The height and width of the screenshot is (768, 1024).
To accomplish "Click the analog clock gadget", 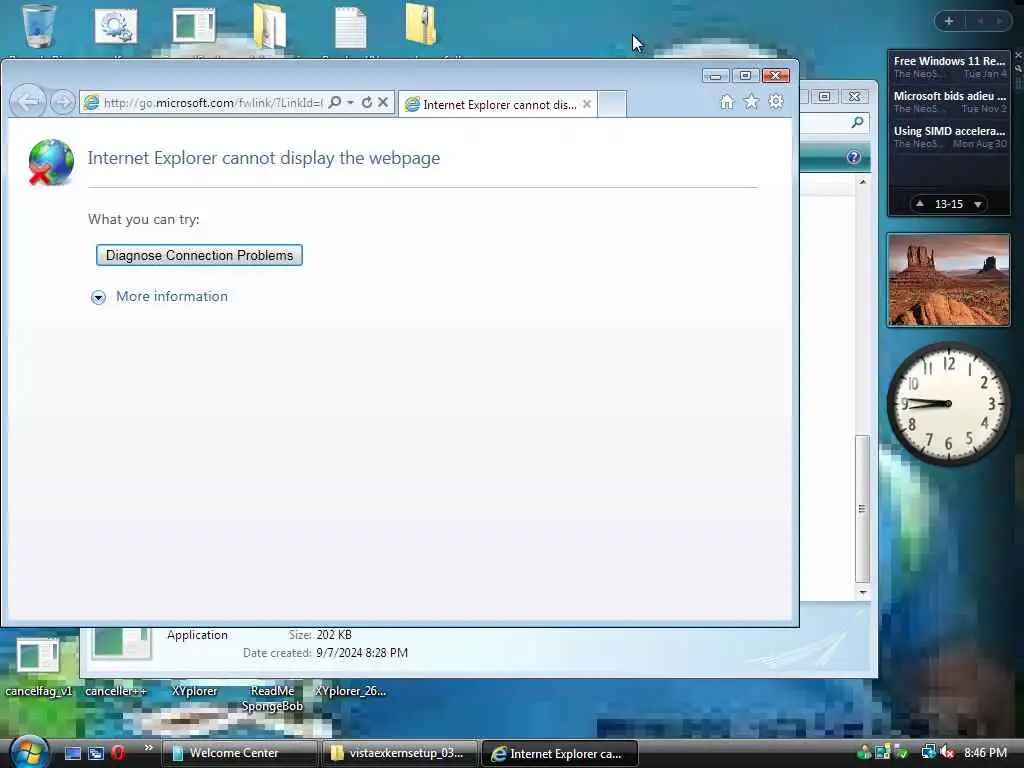I will click(948, 404).
